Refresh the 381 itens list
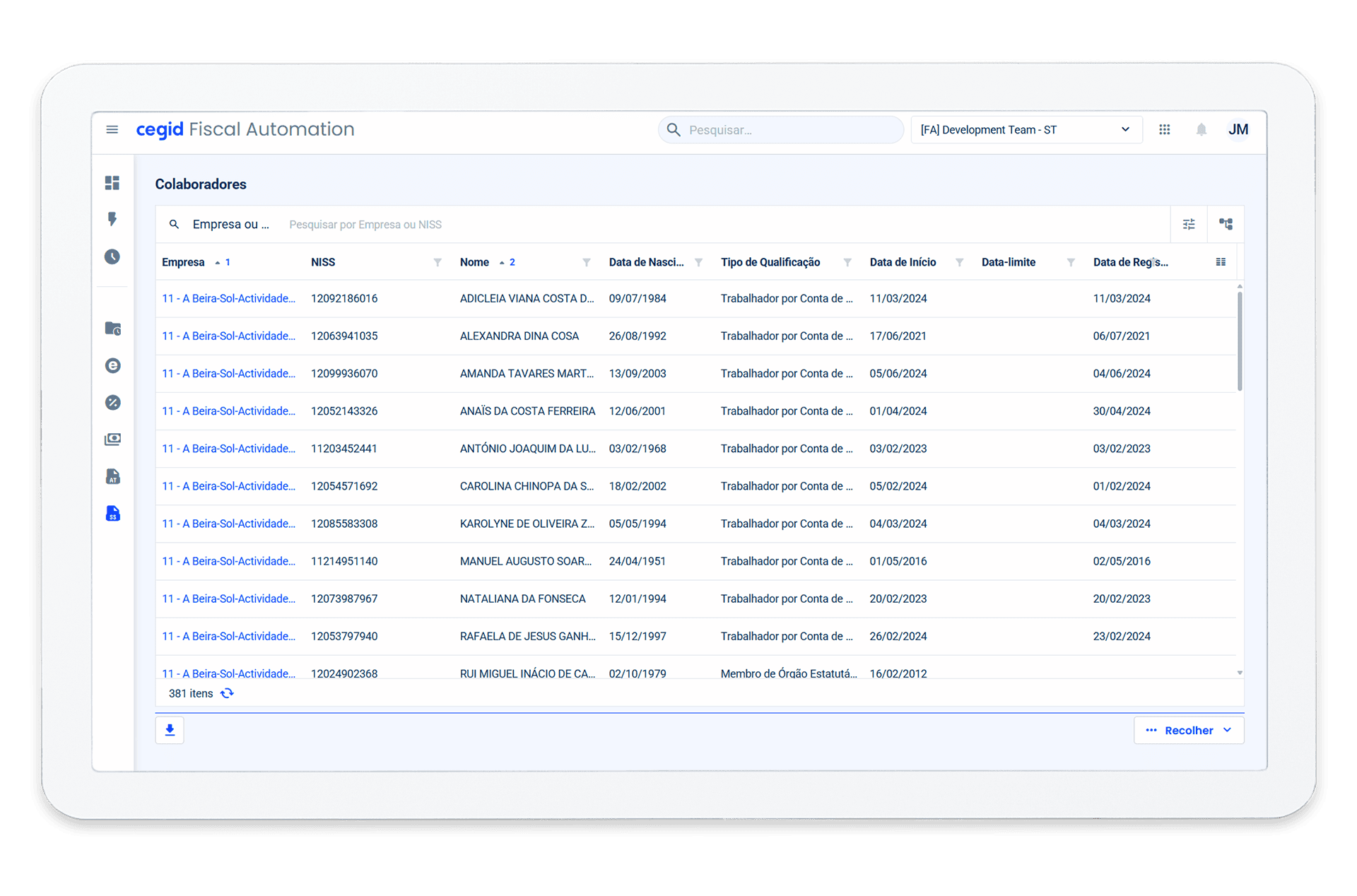Image resolution: width=1357 pixels, height=896 pixels. 227,693
